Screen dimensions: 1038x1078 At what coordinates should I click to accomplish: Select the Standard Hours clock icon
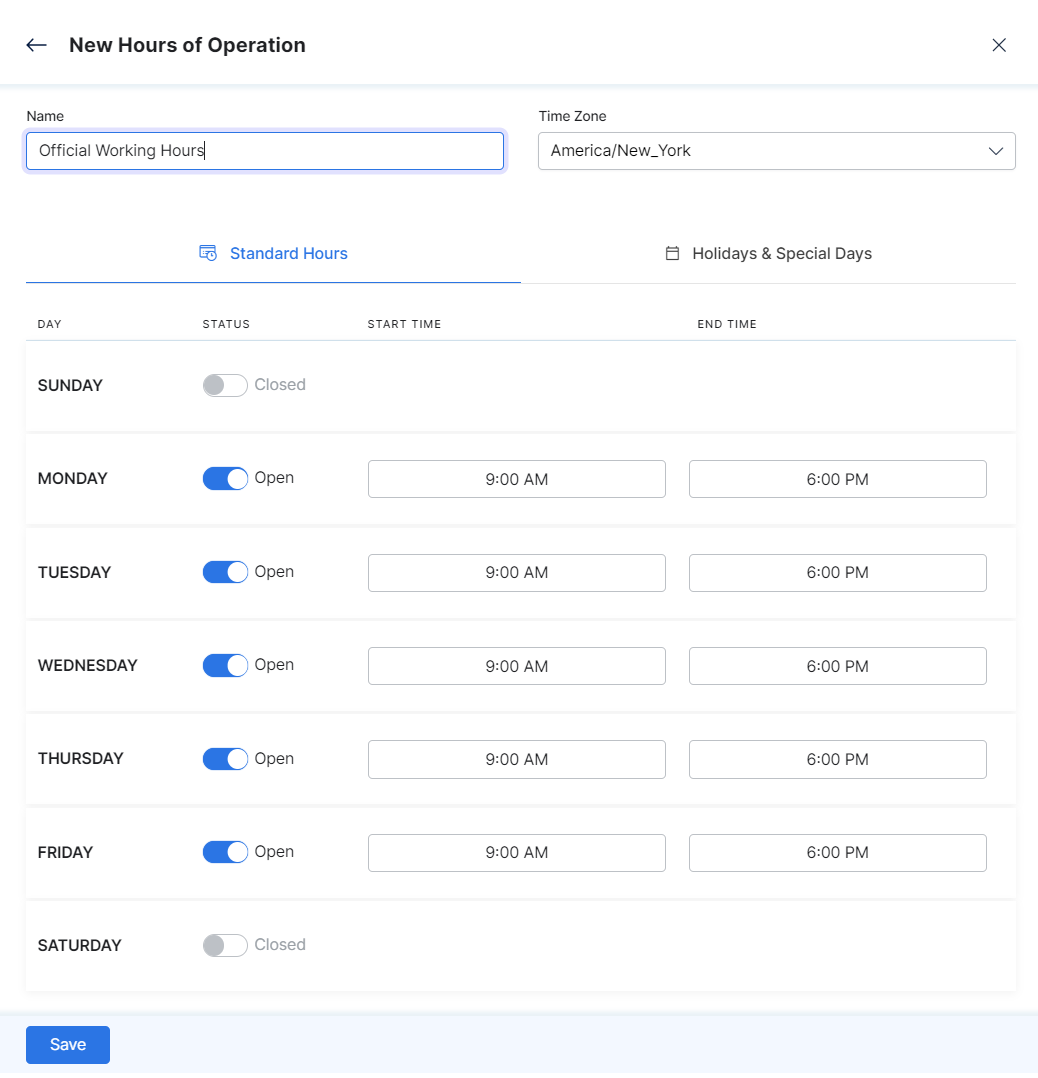coord(208,253)
